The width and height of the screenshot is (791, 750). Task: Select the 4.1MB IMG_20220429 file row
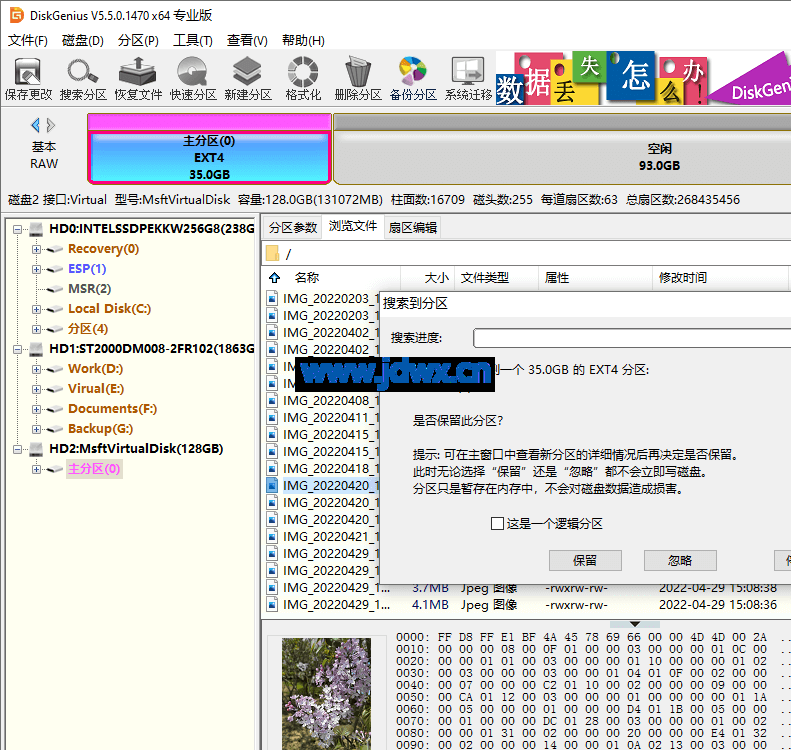pos(526,605)
